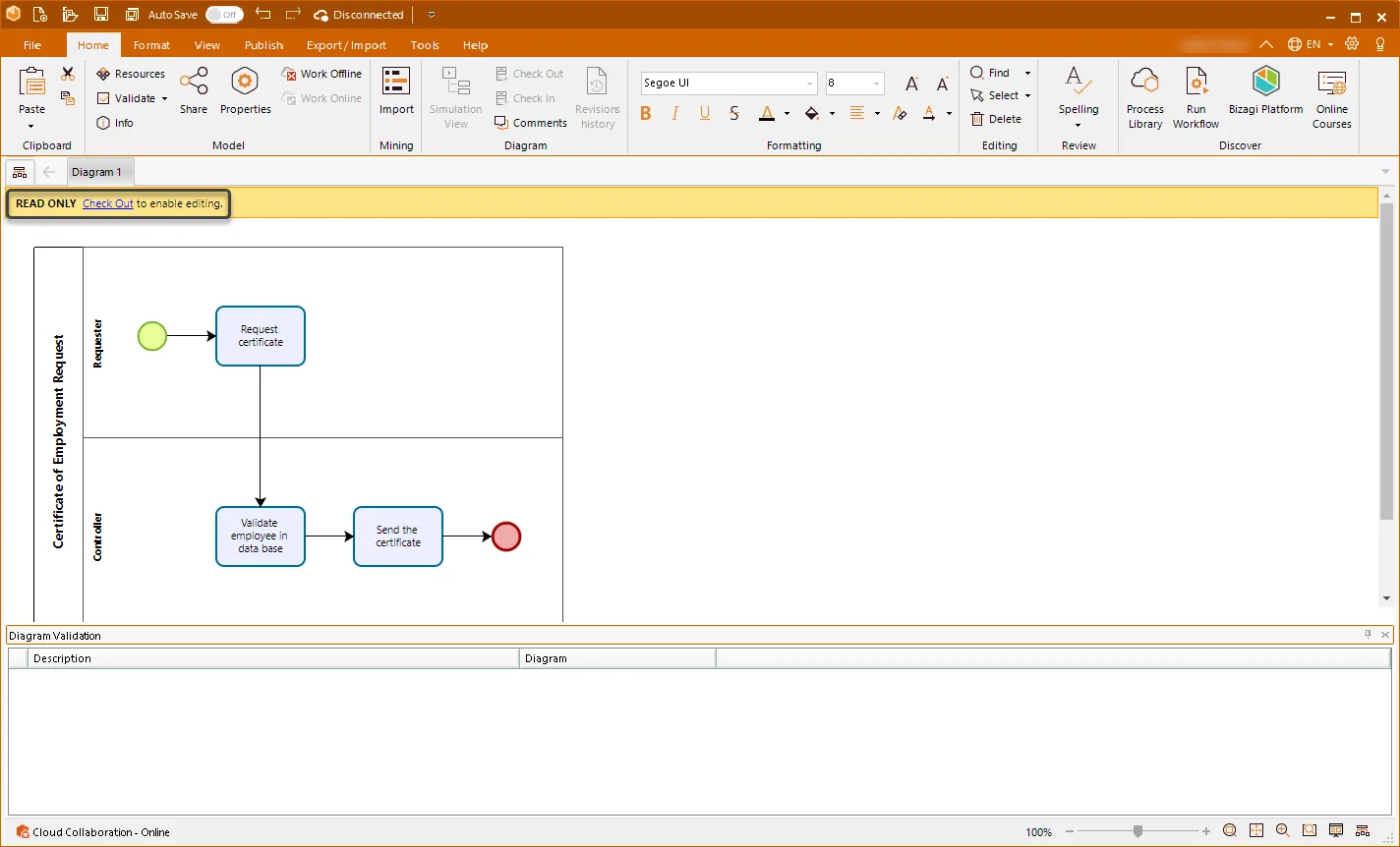This screenshot has width=1400, height=847.
Task: Click the zoom slider handle
Action: pyautogui.click(x=1137, y=831)
